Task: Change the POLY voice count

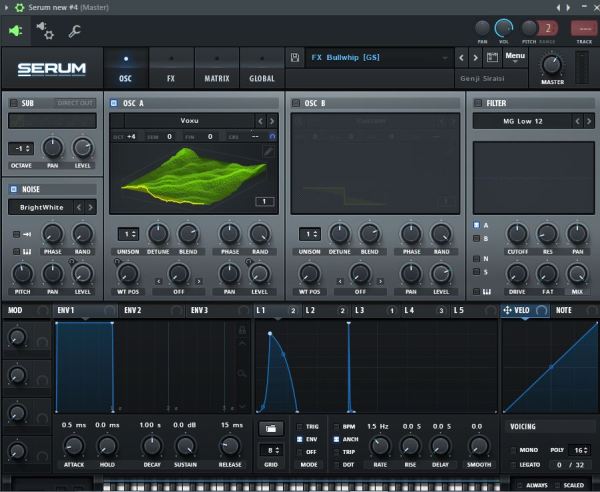Action: [x=579, y=450]
